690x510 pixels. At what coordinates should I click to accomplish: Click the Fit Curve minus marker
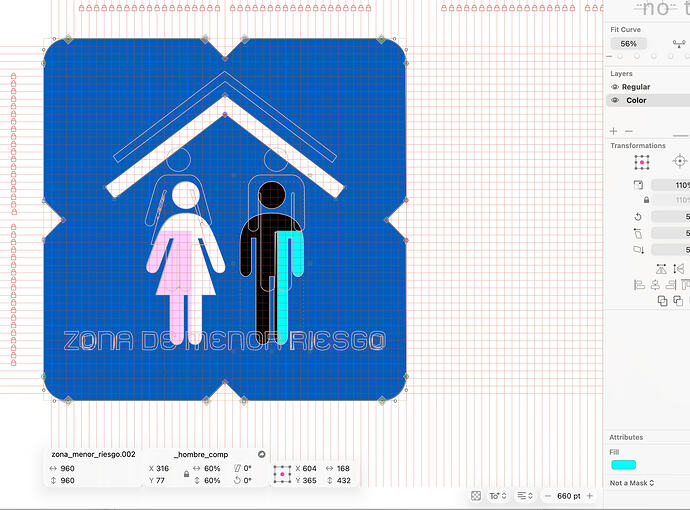pyautogui.click(x=609, y=56)
